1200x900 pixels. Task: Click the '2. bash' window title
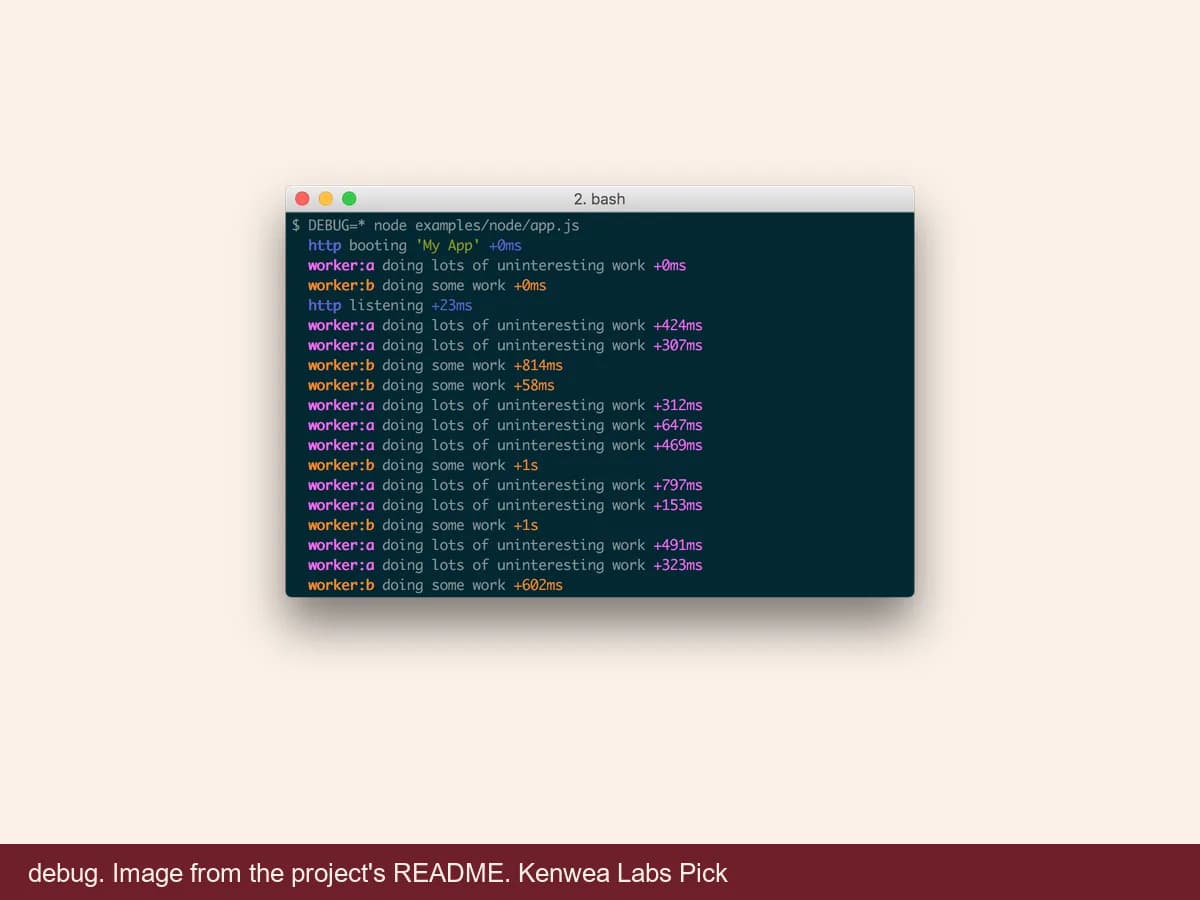[x=599, y=199]
